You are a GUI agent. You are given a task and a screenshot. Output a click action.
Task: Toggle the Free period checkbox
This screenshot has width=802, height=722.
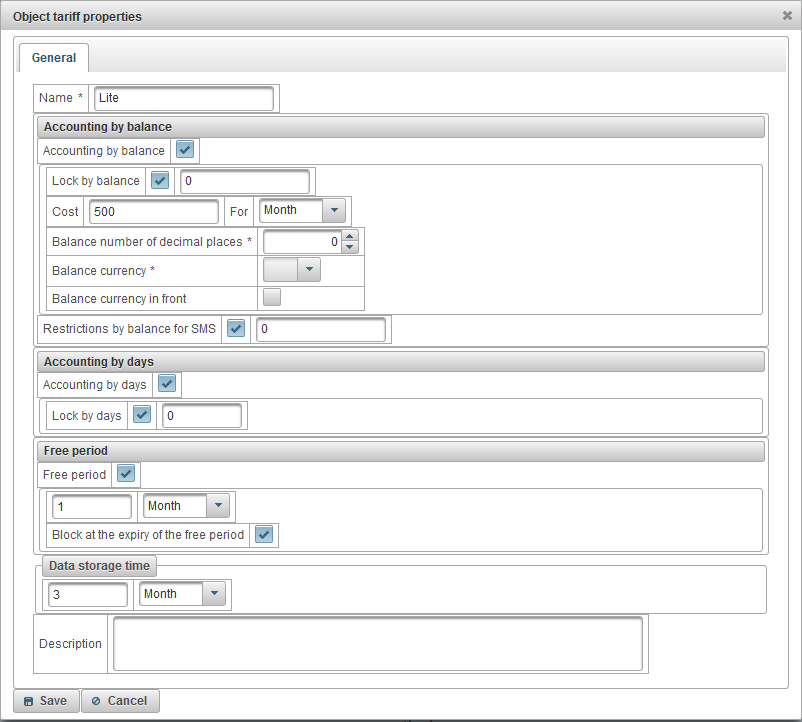click(x=126, y=474)
